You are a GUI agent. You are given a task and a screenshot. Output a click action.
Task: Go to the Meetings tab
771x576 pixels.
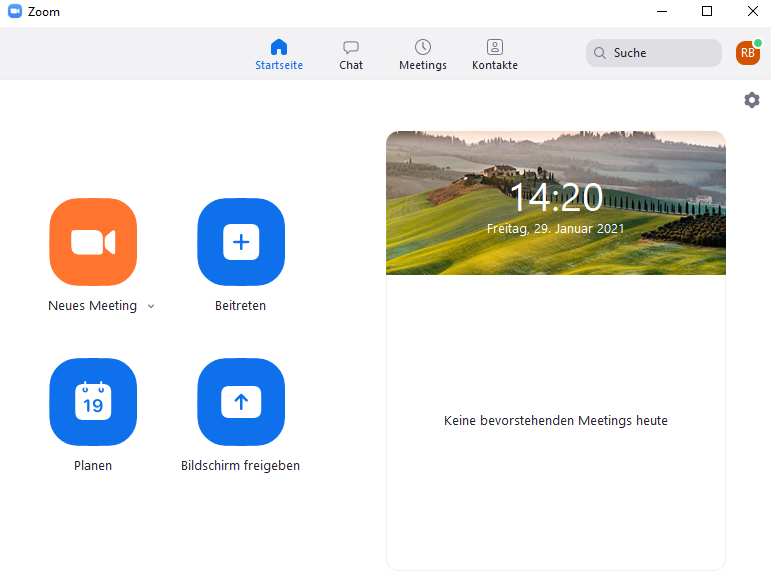(423, 54)
